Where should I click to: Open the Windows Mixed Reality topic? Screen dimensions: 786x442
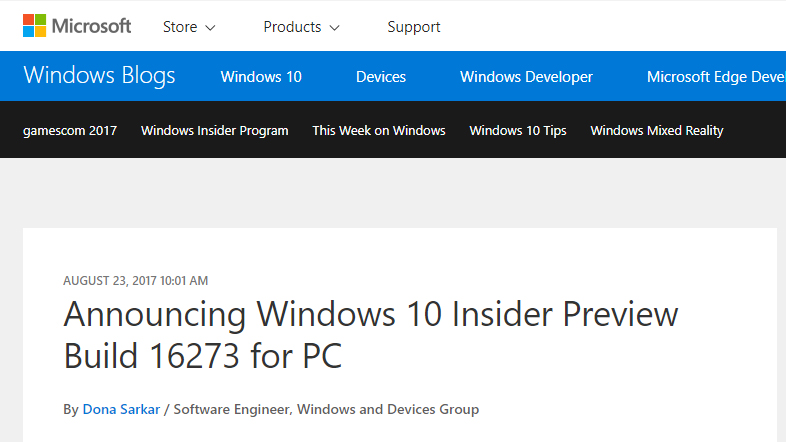click(x=657, y=130)
